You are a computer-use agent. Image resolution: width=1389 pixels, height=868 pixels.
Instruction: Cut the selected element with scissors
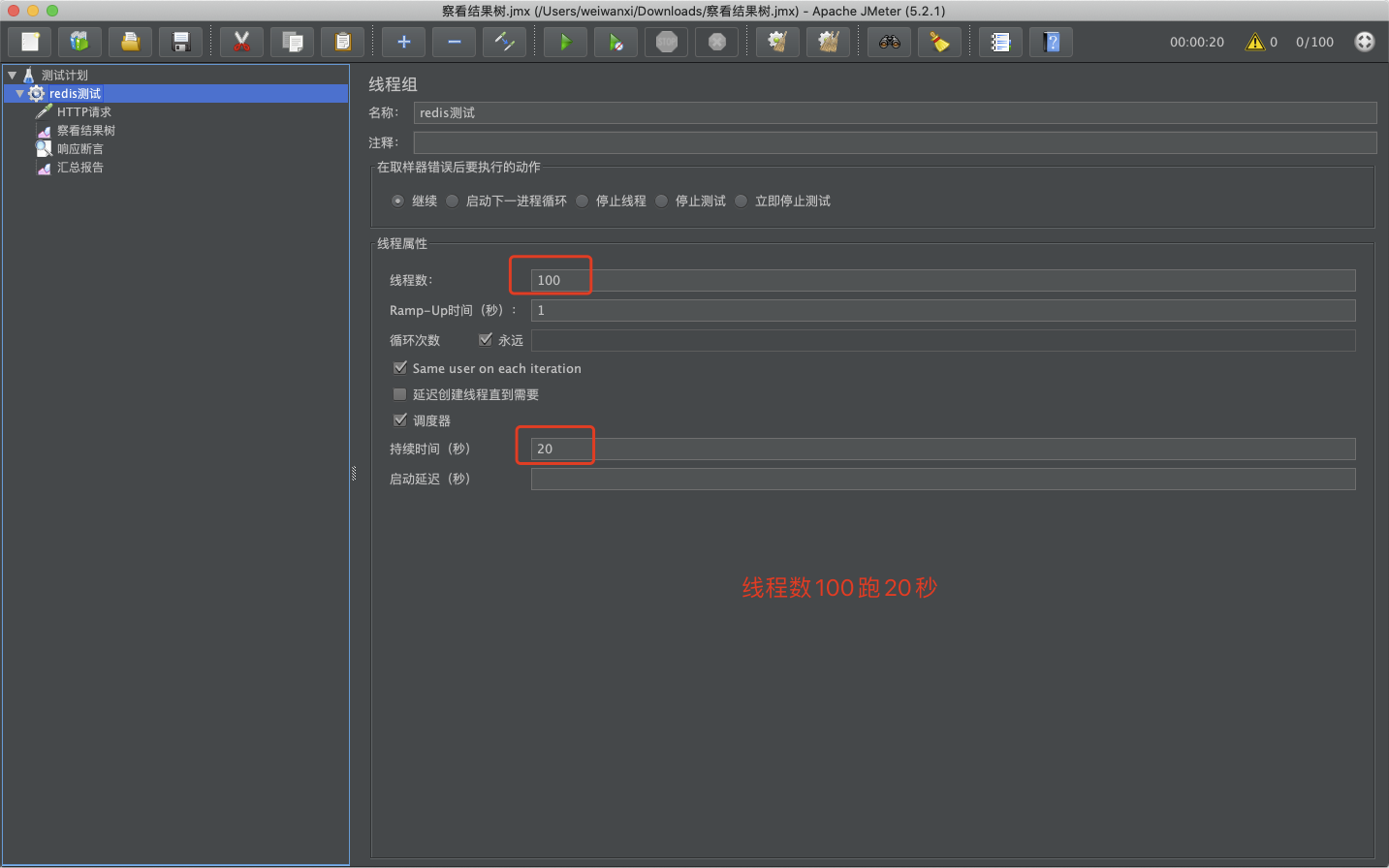[x=241, y=42]
